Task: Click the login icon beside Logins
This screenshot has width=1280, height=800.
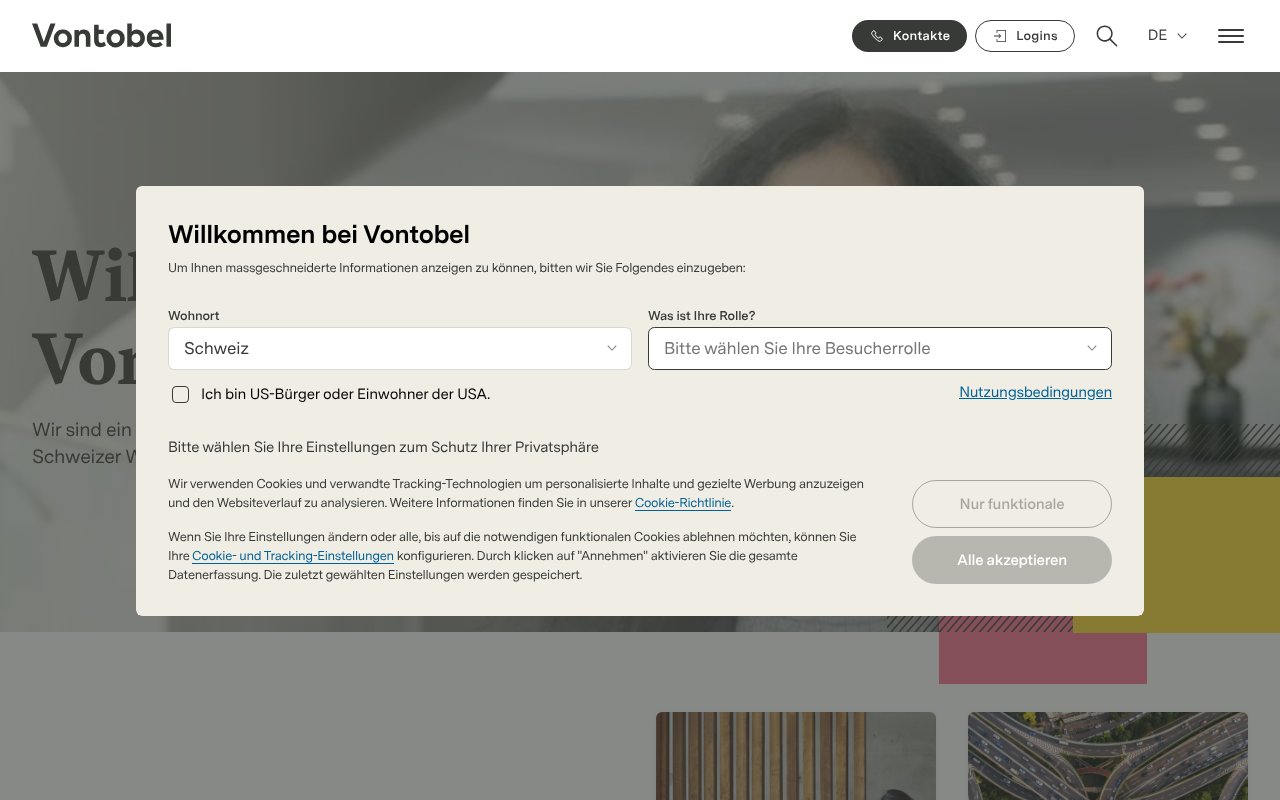Action: (x=999, y=35)
